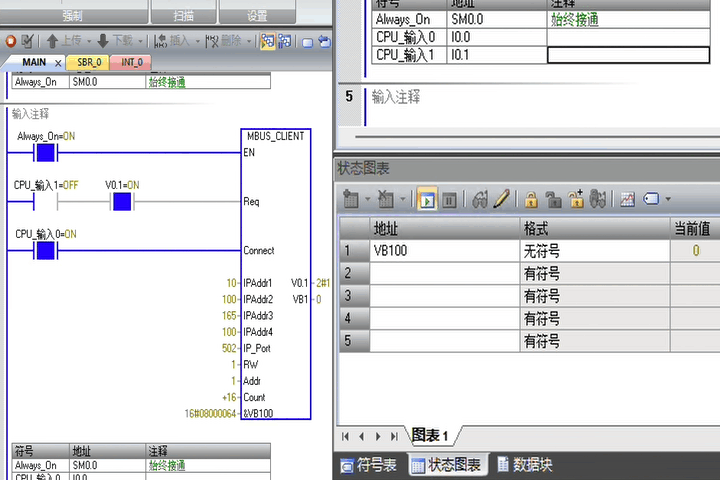The height and width of the screenshot is (480, 720).
Task: Toggle chart status monitoring play icon
Action: (x=427, y=200)
